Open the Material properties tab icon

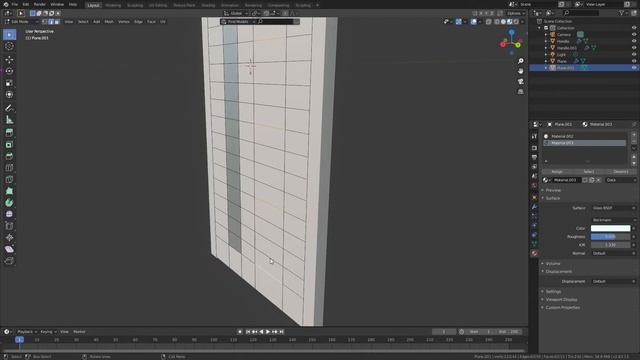(x=534, y=253)
